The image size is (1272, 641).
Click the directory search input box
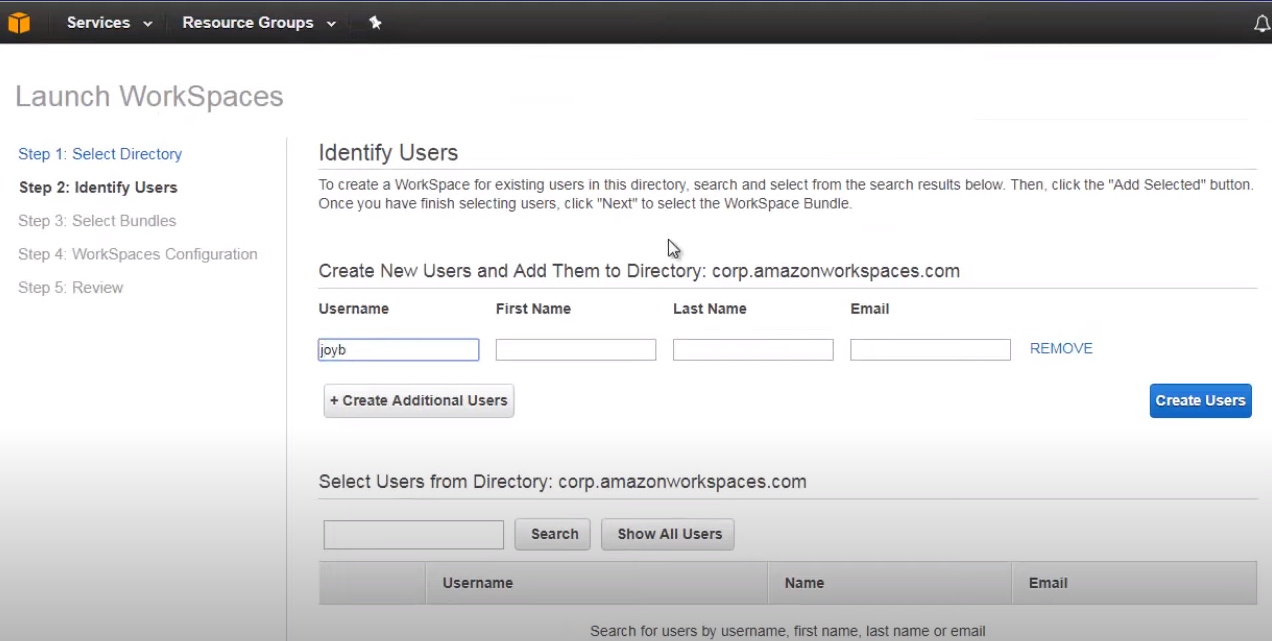pyautogui.click(x=413, y=534)
